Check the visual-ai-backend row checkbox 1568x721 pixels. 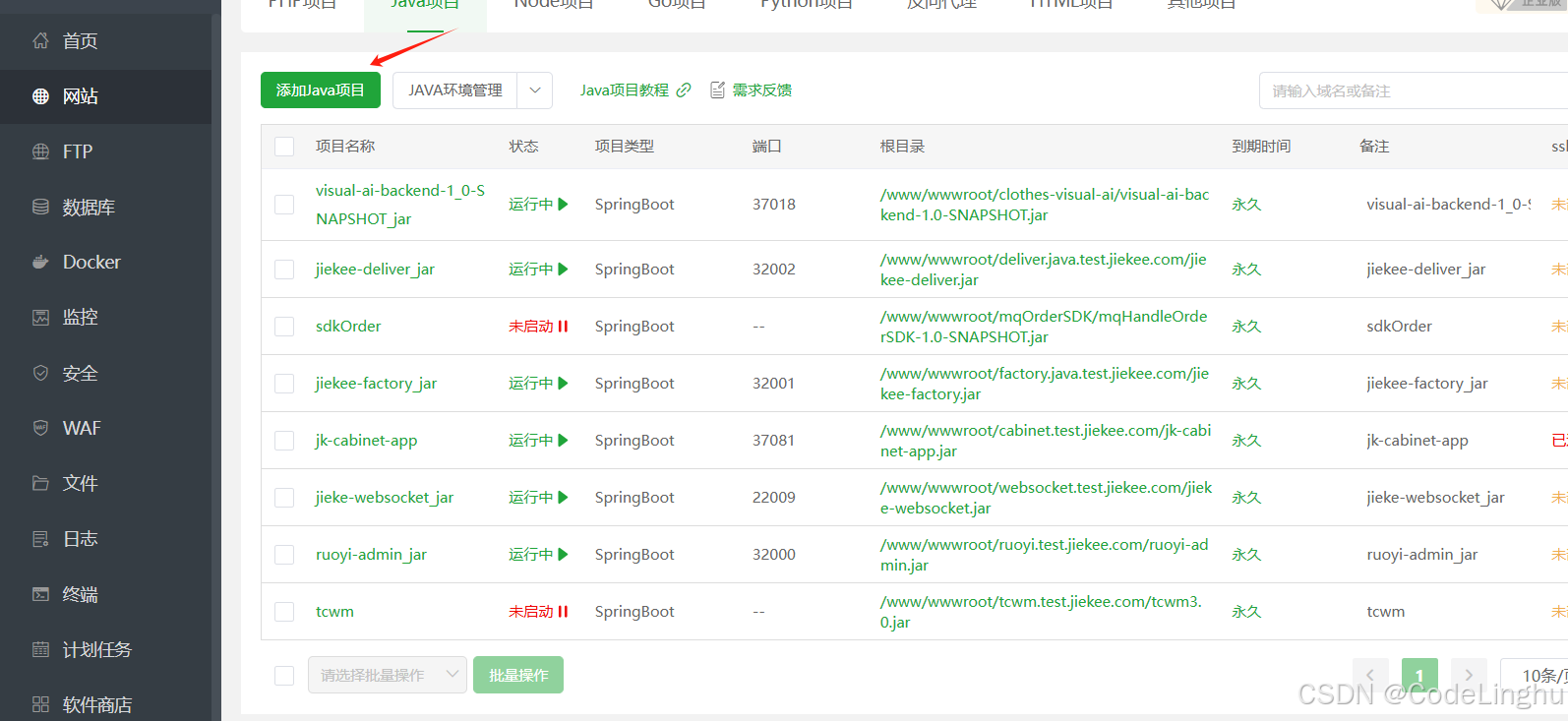[284, 205]
